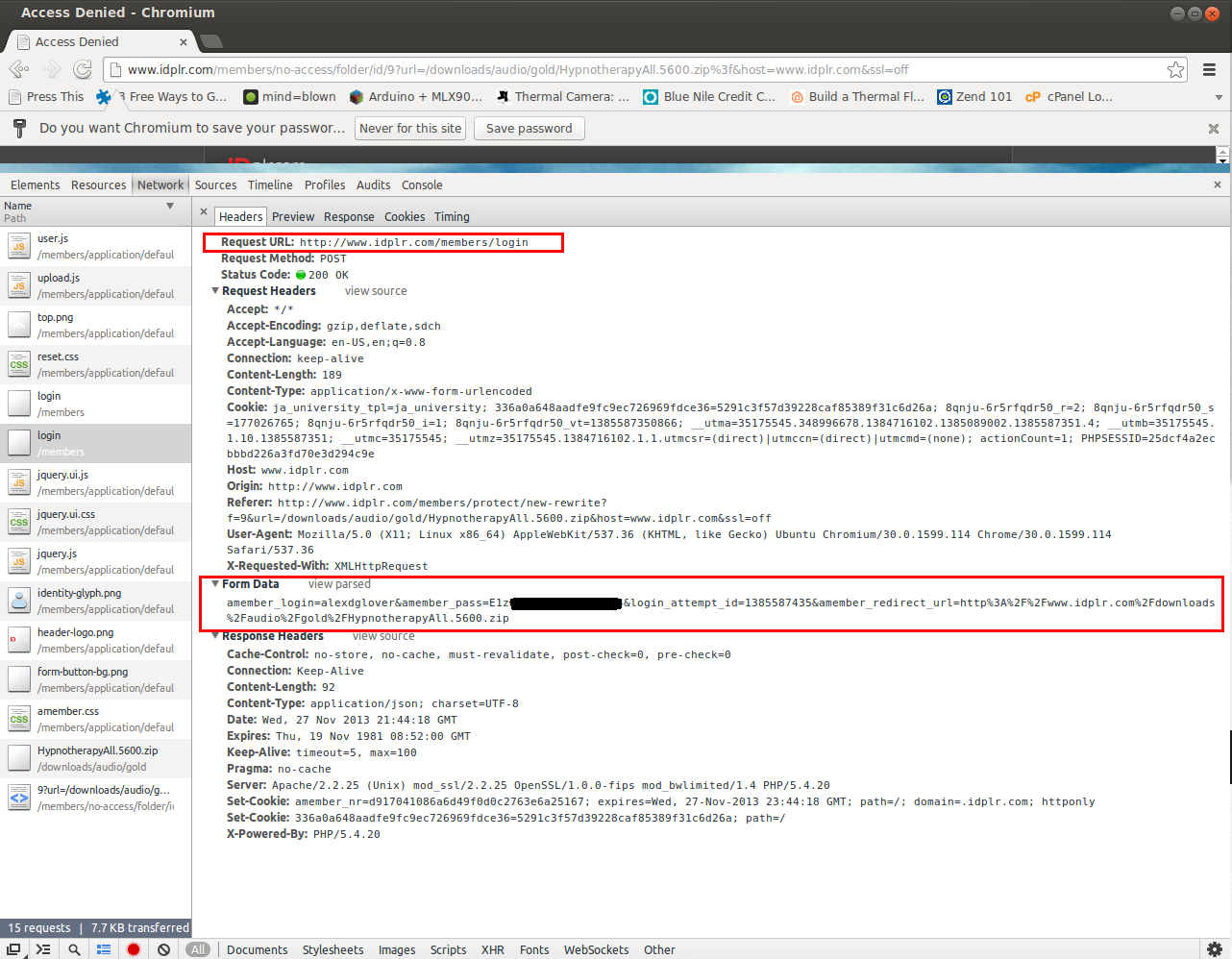This screenshot has height=959, width=1232.
Task: Open the Console panel tab
Action: (422, 185)
